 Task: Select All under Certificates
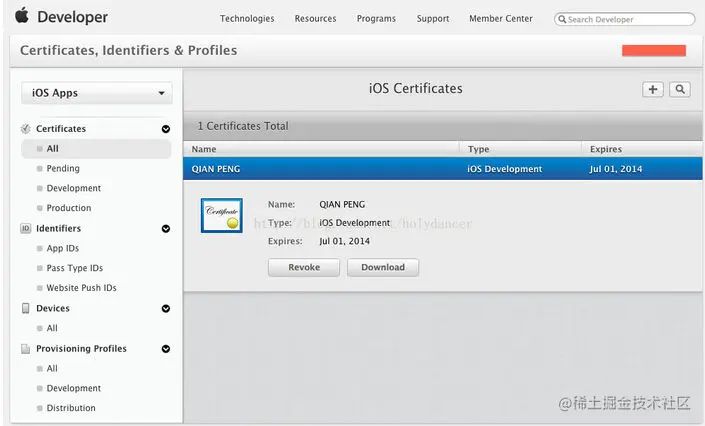(x=96, y=149)
